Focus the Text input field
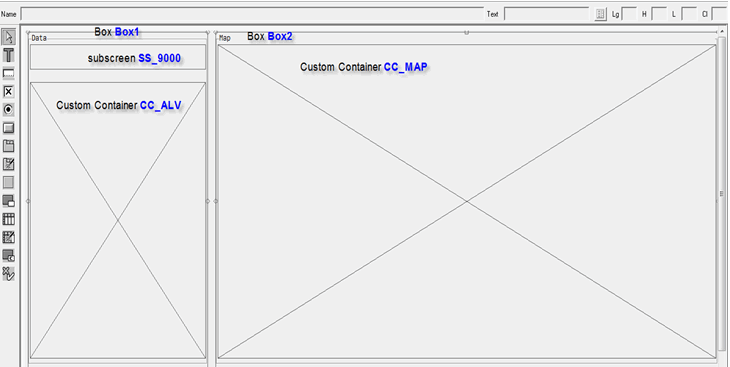730x367 pixels. (547, 14)
